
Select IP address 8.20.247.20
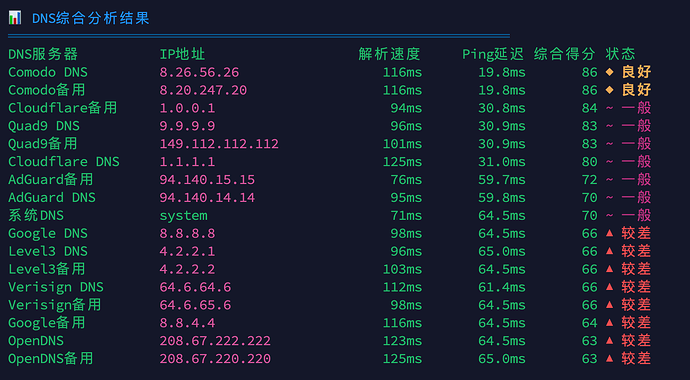pos(203,90)
